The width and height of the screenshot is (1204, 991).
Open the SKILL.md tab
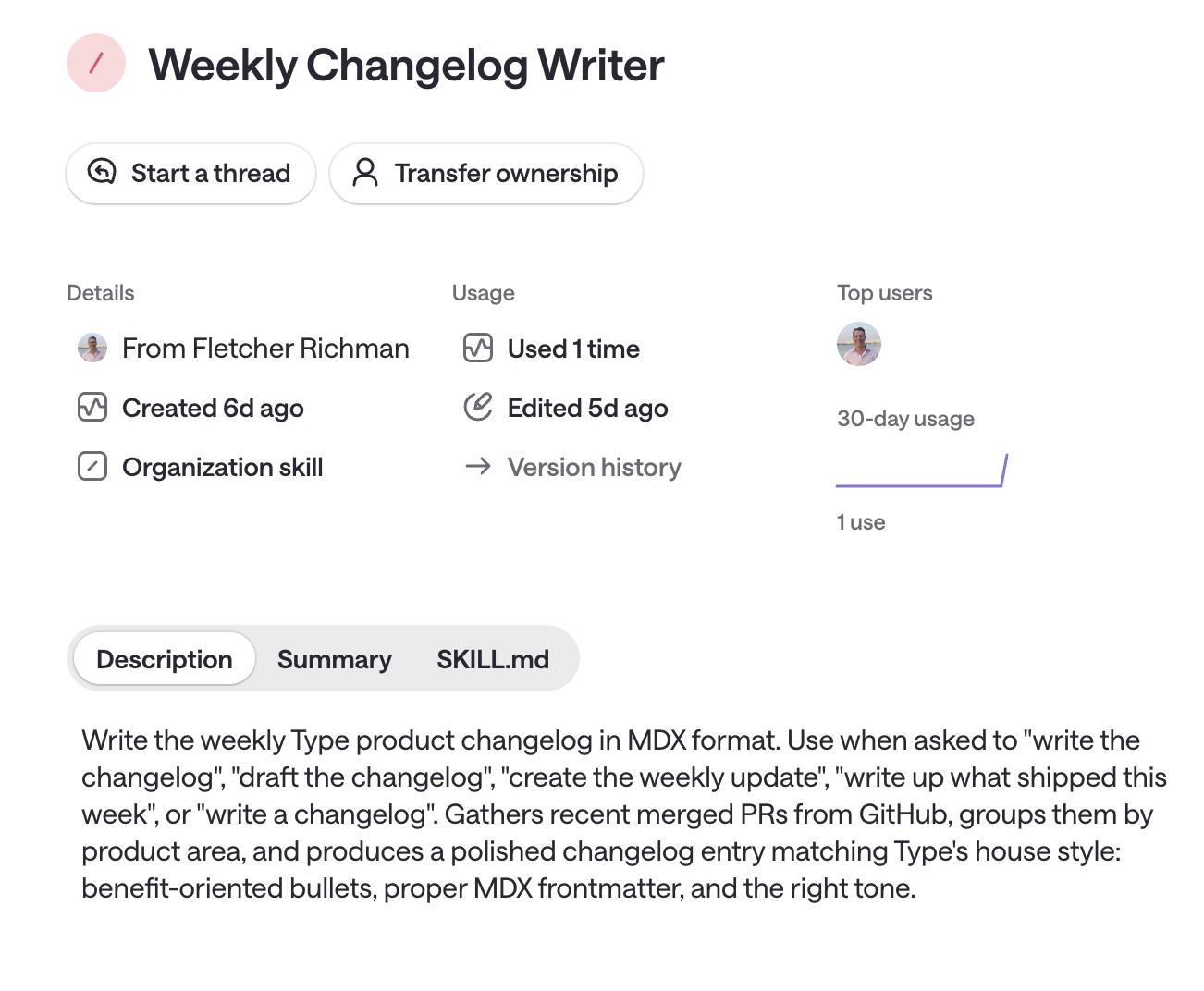[493, 659]
